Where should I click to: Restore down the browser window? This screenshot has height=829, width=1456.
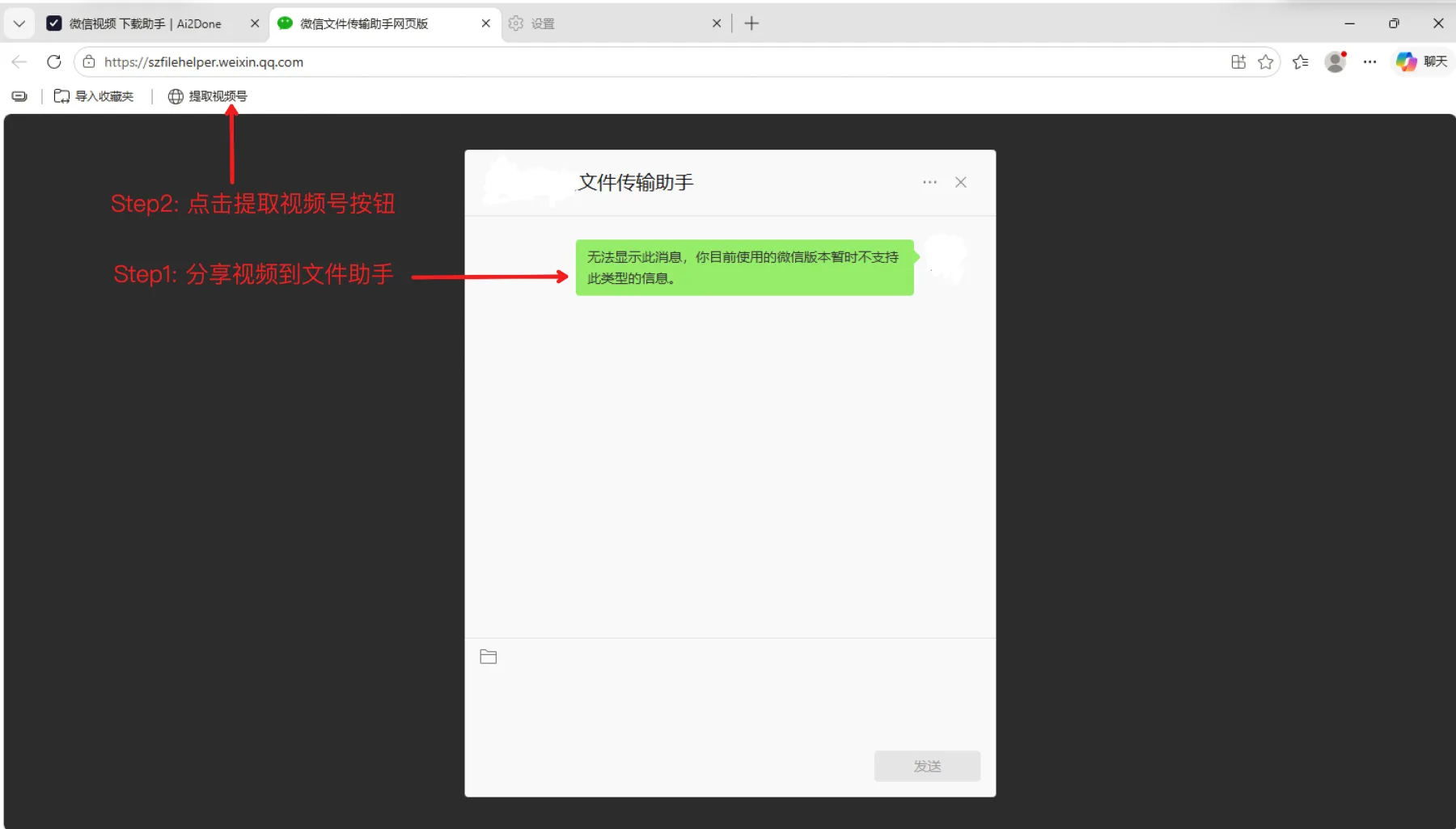point(1394,23)
